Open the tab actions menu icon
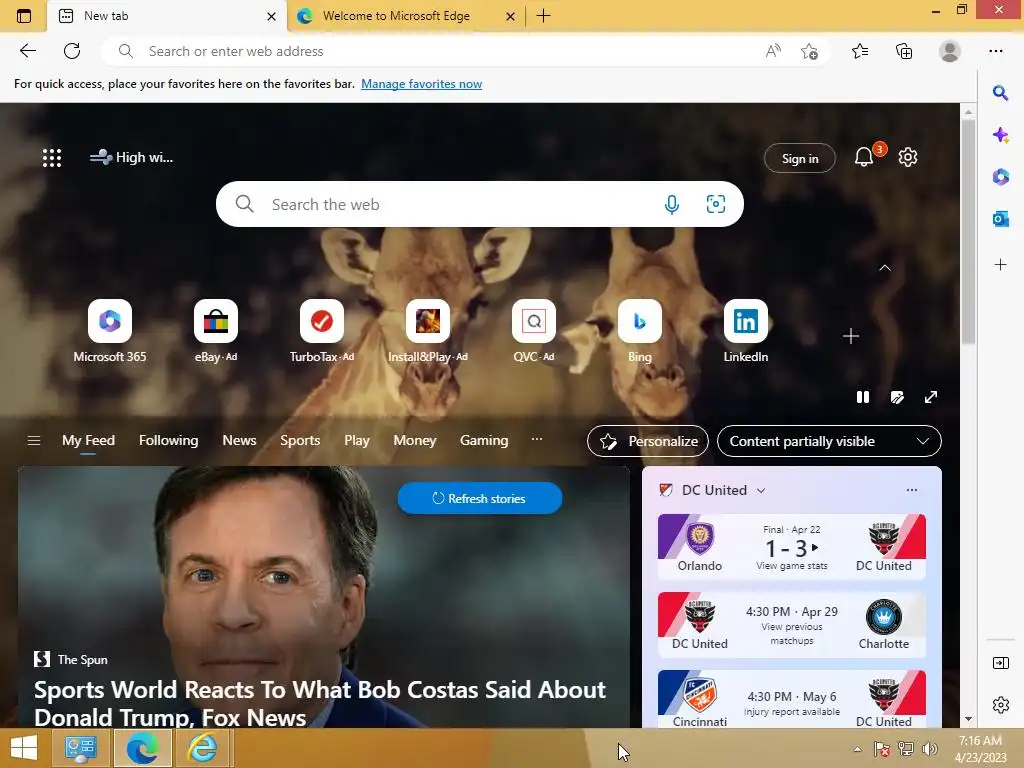 click(x=24, y=16)
